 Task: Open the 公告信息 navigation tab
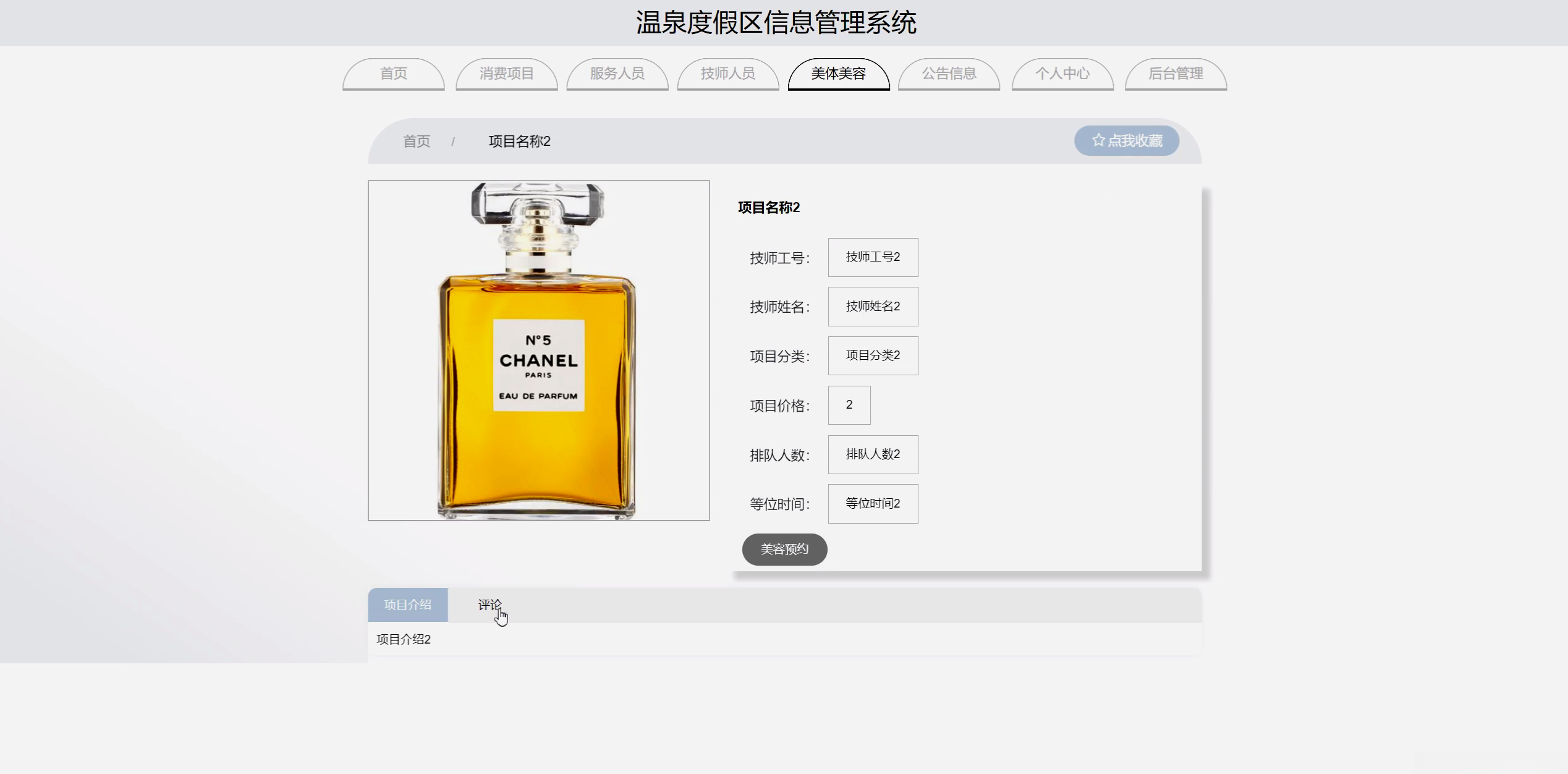949,74
